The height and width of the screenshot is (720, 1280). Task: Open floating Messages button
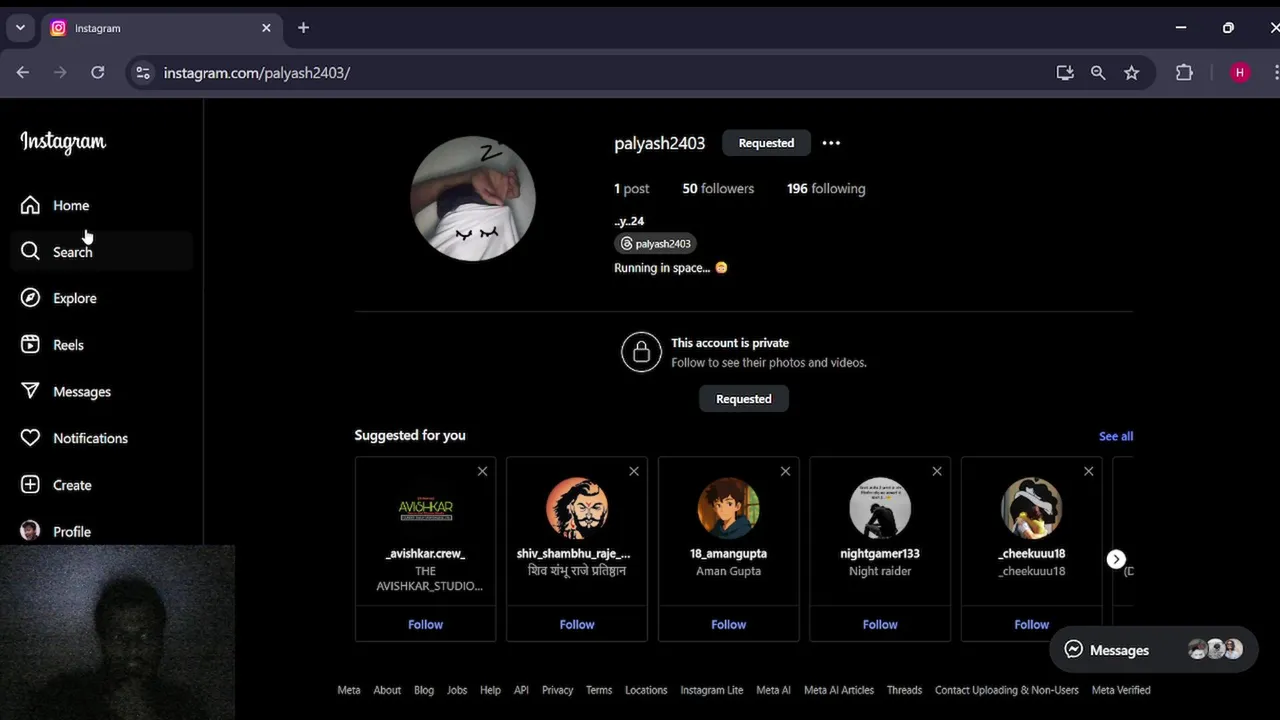pos(1153,650)
